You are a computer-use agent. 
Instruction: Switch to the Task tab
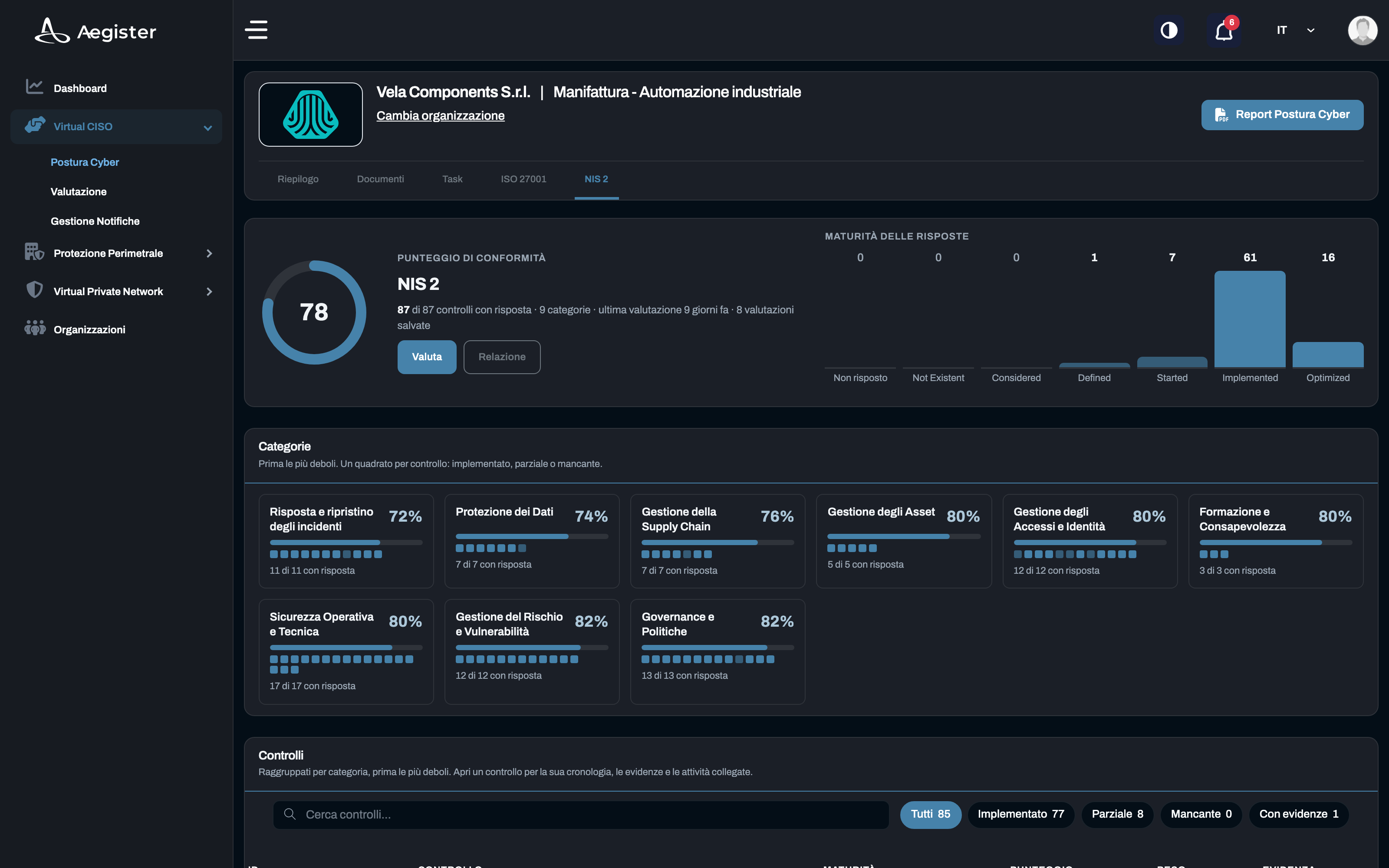click(452, 179)
